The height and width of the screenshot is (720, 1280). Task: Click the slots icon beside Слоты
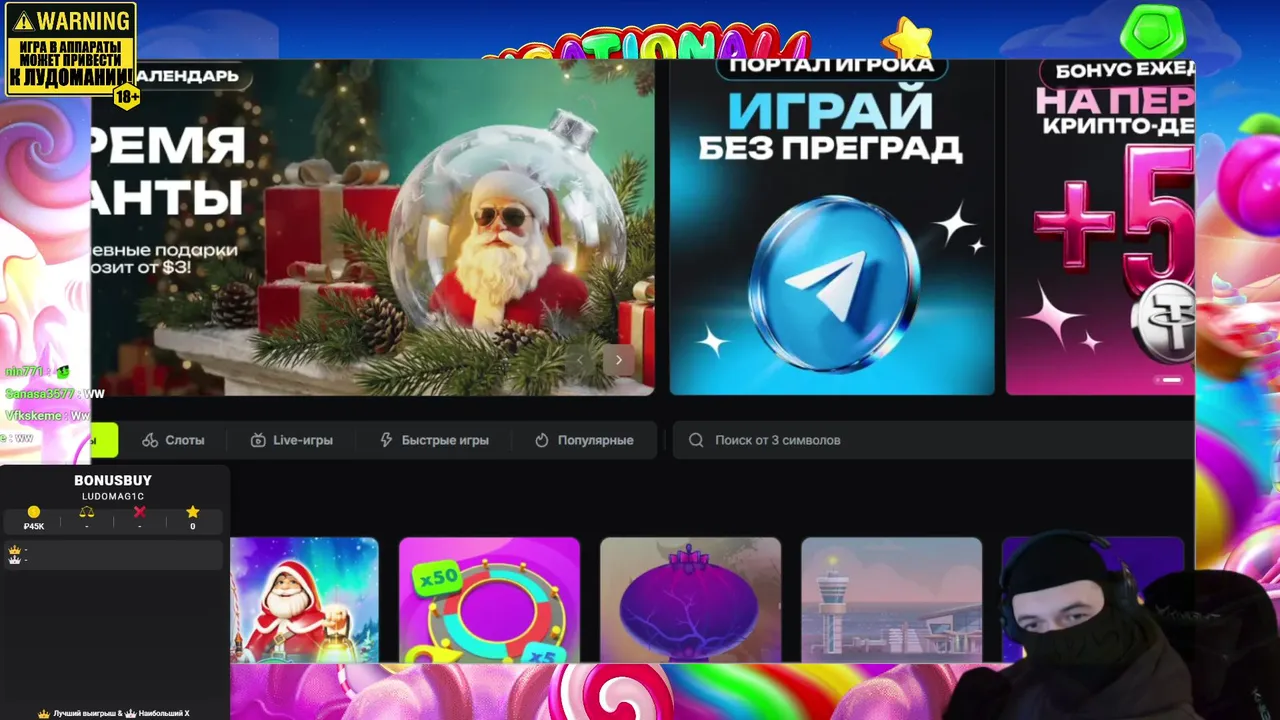tap(150, 440)
